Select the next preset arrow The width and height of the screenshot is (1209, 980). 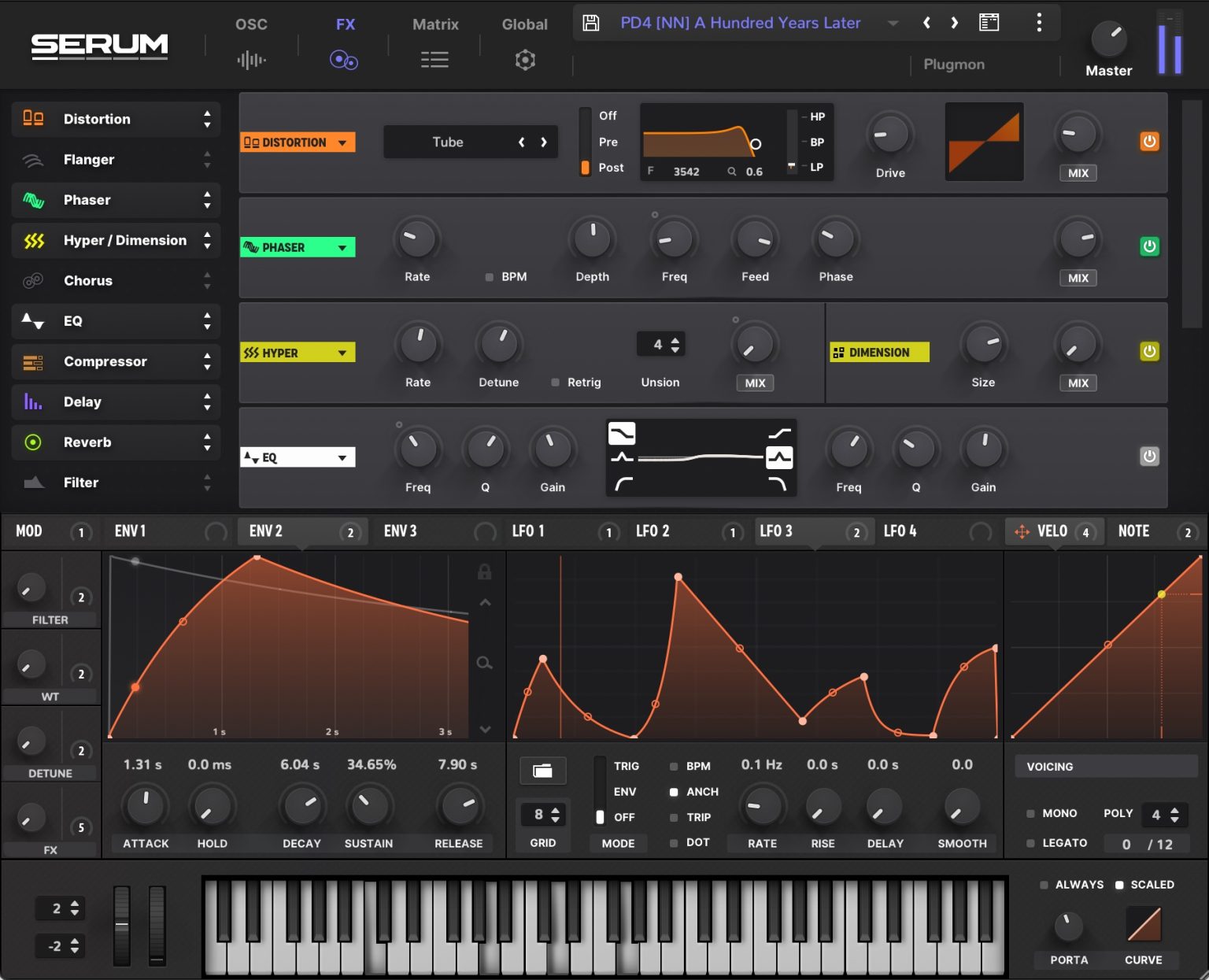(x=954, y=23)
